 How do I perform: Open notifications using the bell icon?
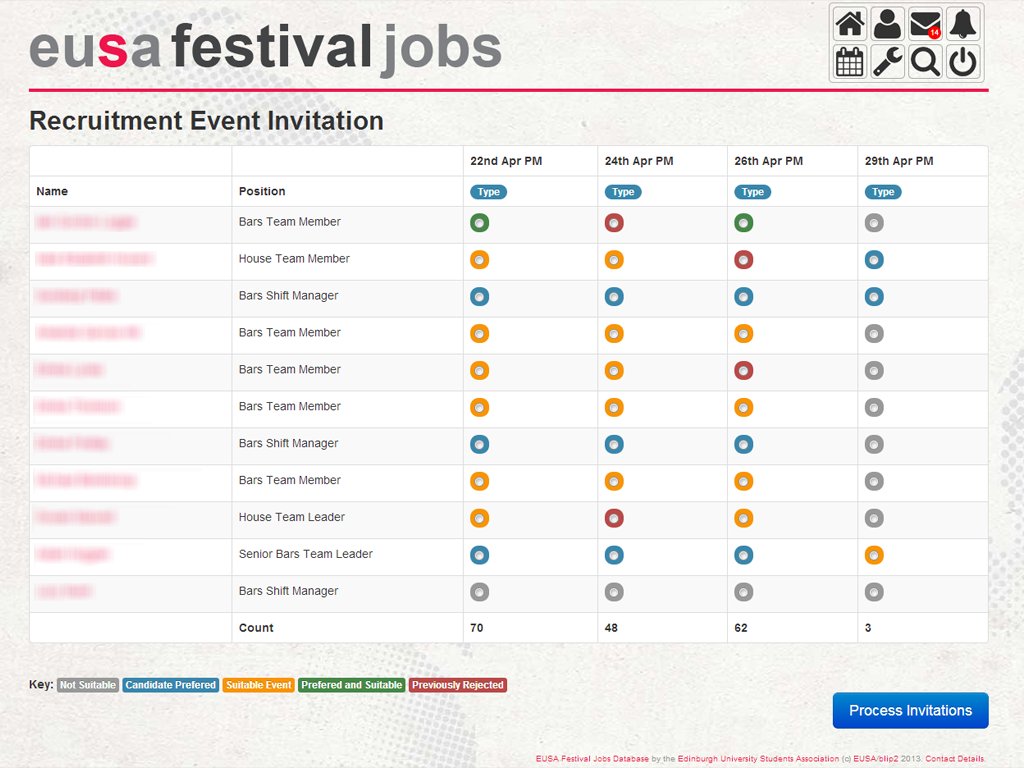[x=962, y=23]
